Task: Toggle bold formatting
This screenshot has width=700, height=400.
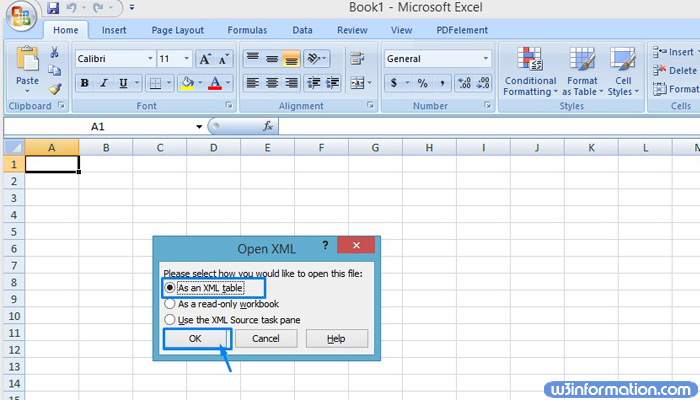Action: pos(84,83)
